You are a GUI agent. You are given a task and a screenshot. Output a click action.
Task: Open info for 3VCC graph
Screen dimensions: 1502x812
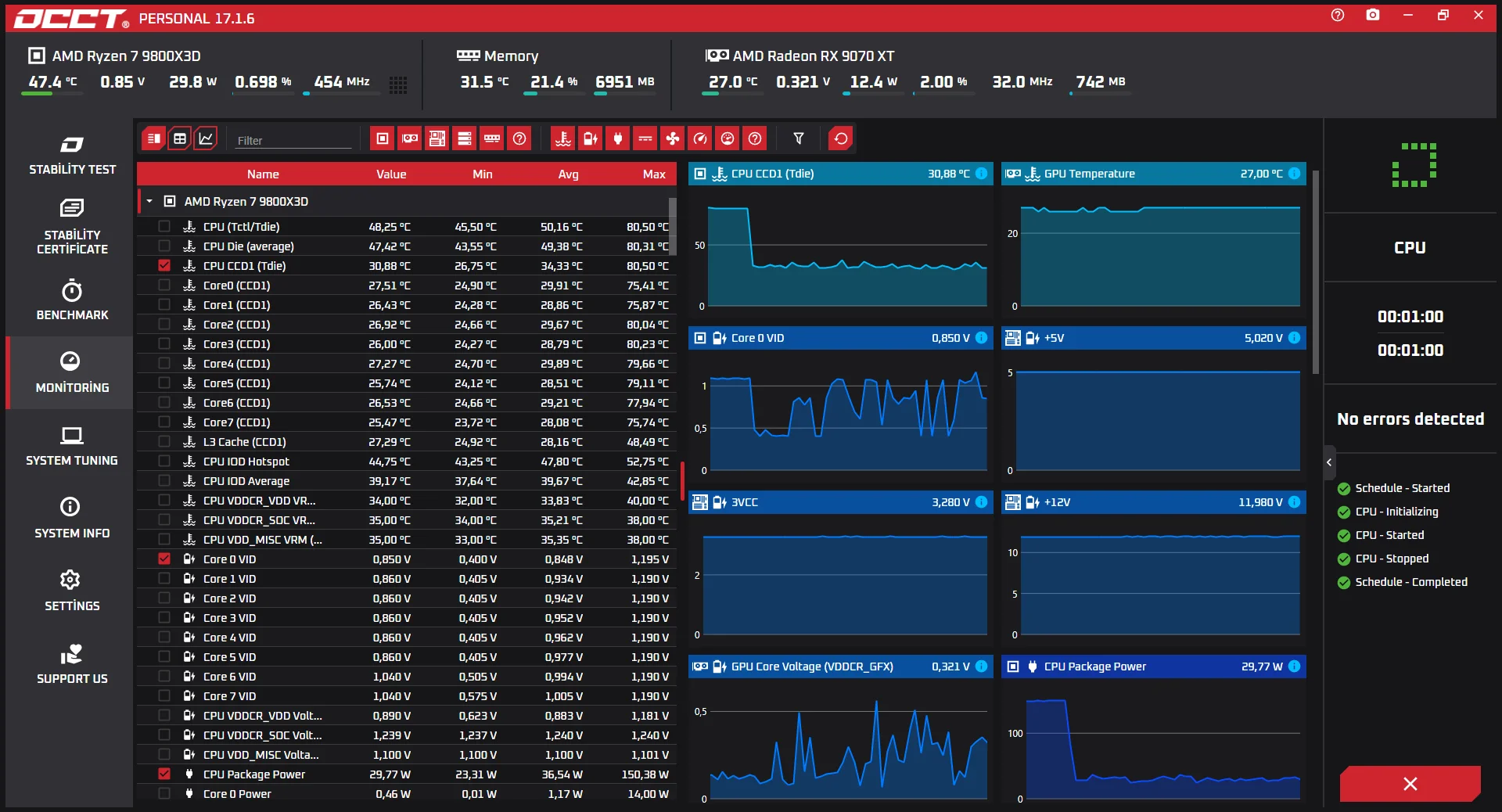tap(982, 502)
